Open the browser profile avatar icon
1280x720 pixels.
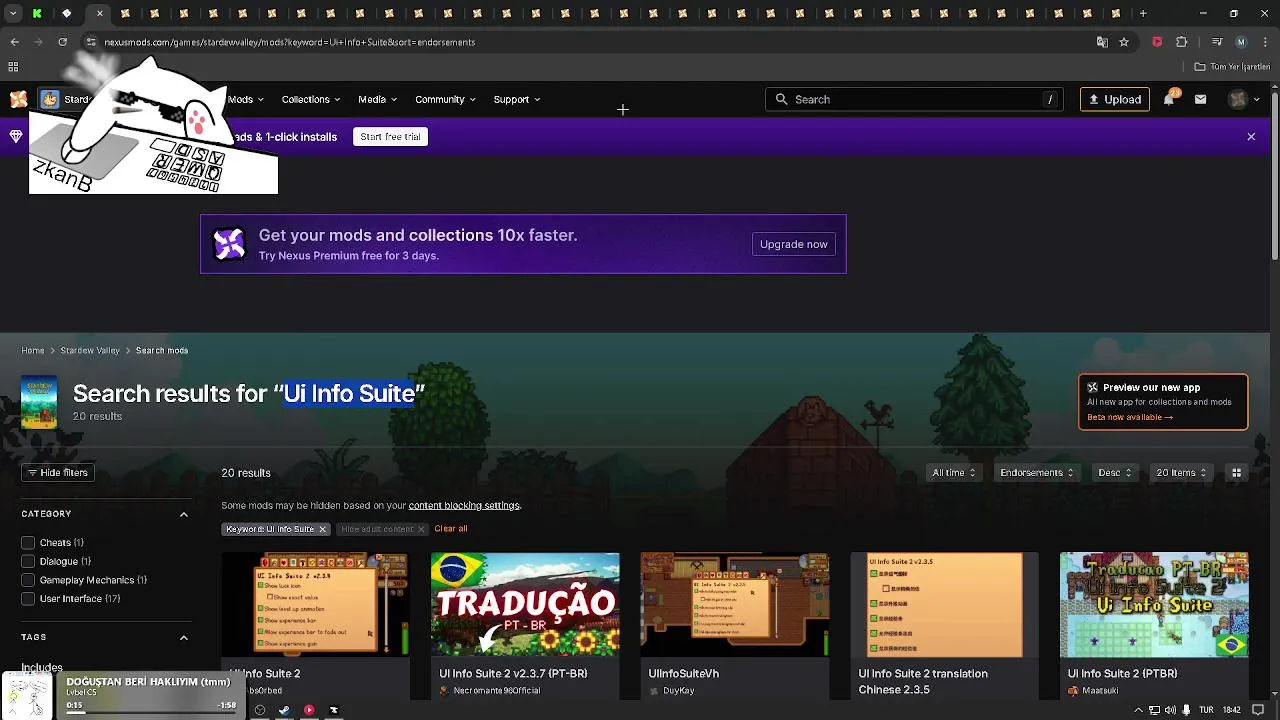tap(1241, 42)
